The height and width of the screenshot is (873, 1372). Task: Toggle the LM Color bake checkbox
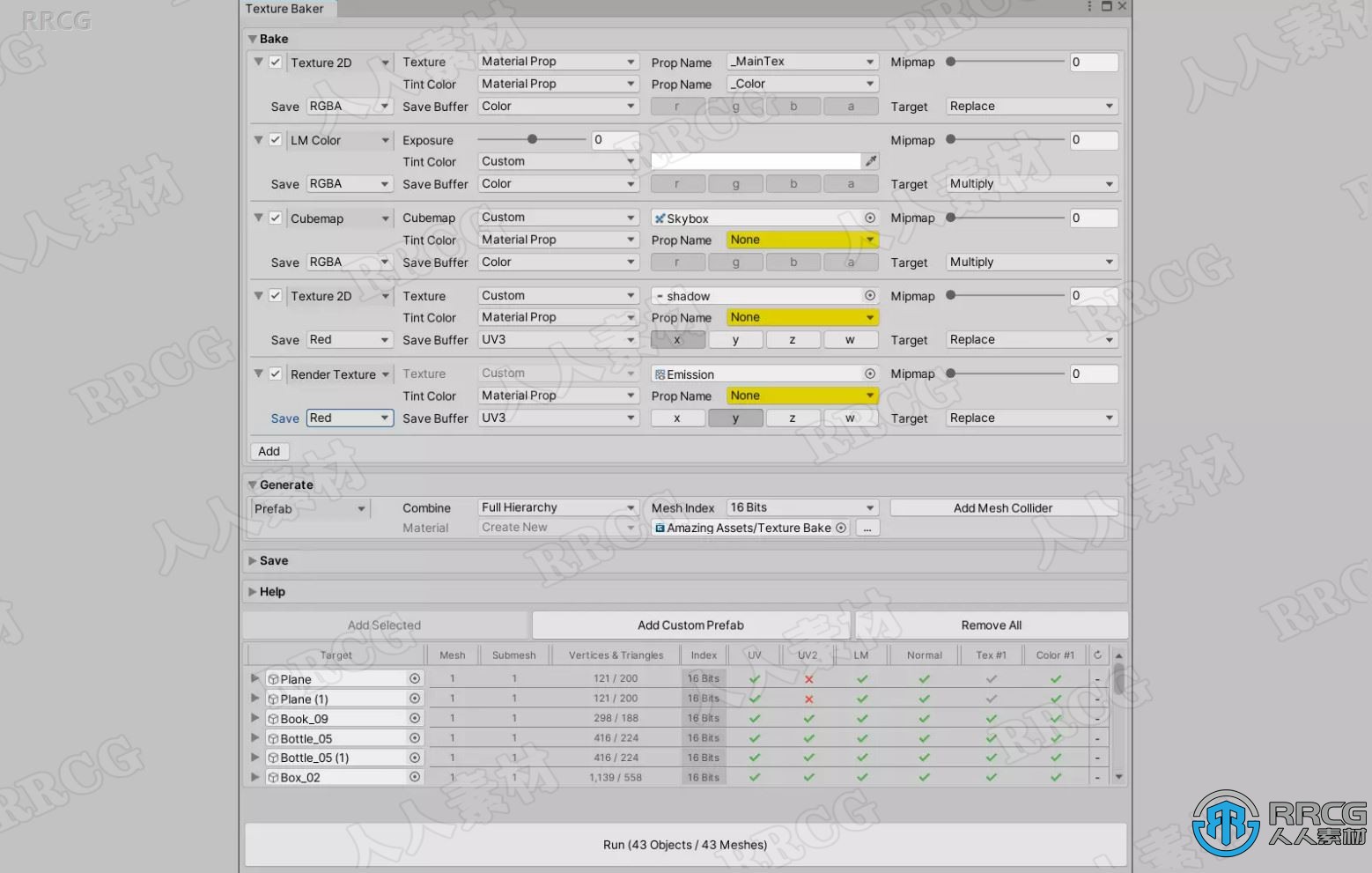[276, 139]
